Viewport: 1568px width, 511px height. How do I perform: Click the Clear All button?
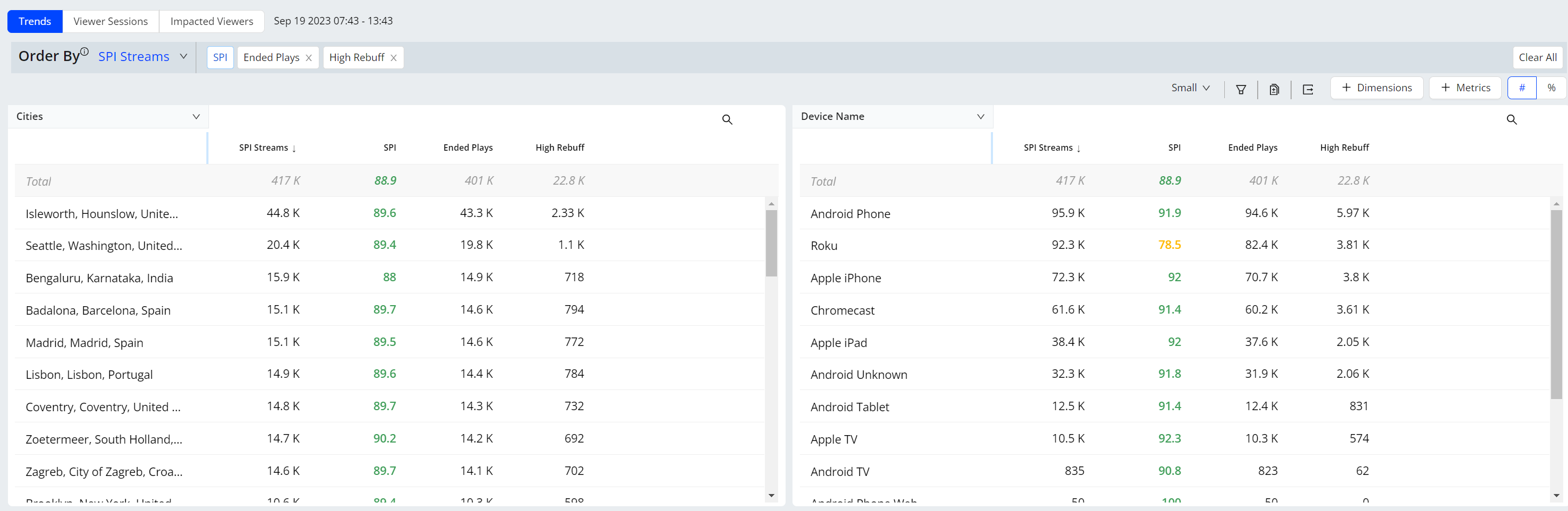[x=1537, y=57]
